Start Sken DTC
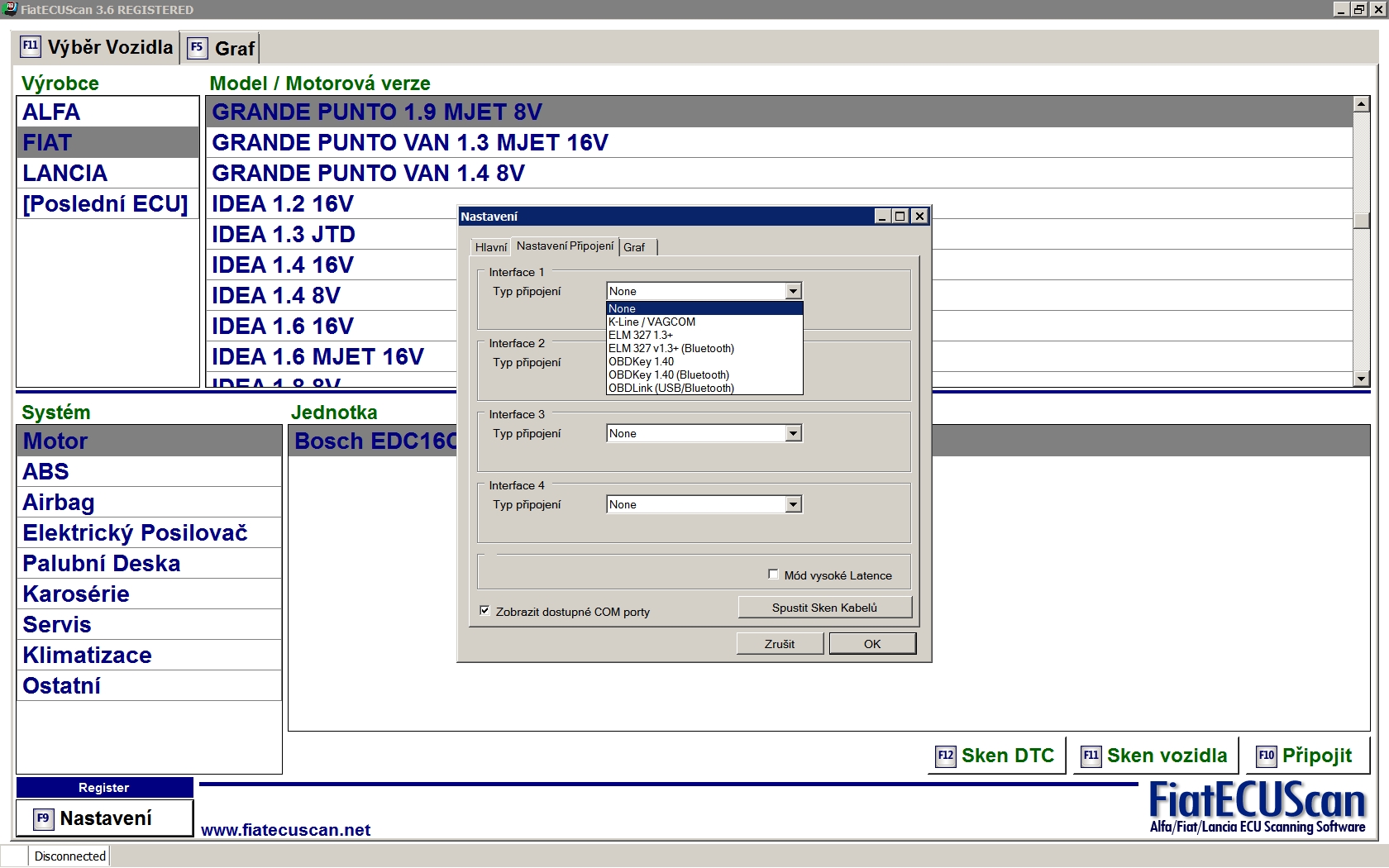 point(996,756)
